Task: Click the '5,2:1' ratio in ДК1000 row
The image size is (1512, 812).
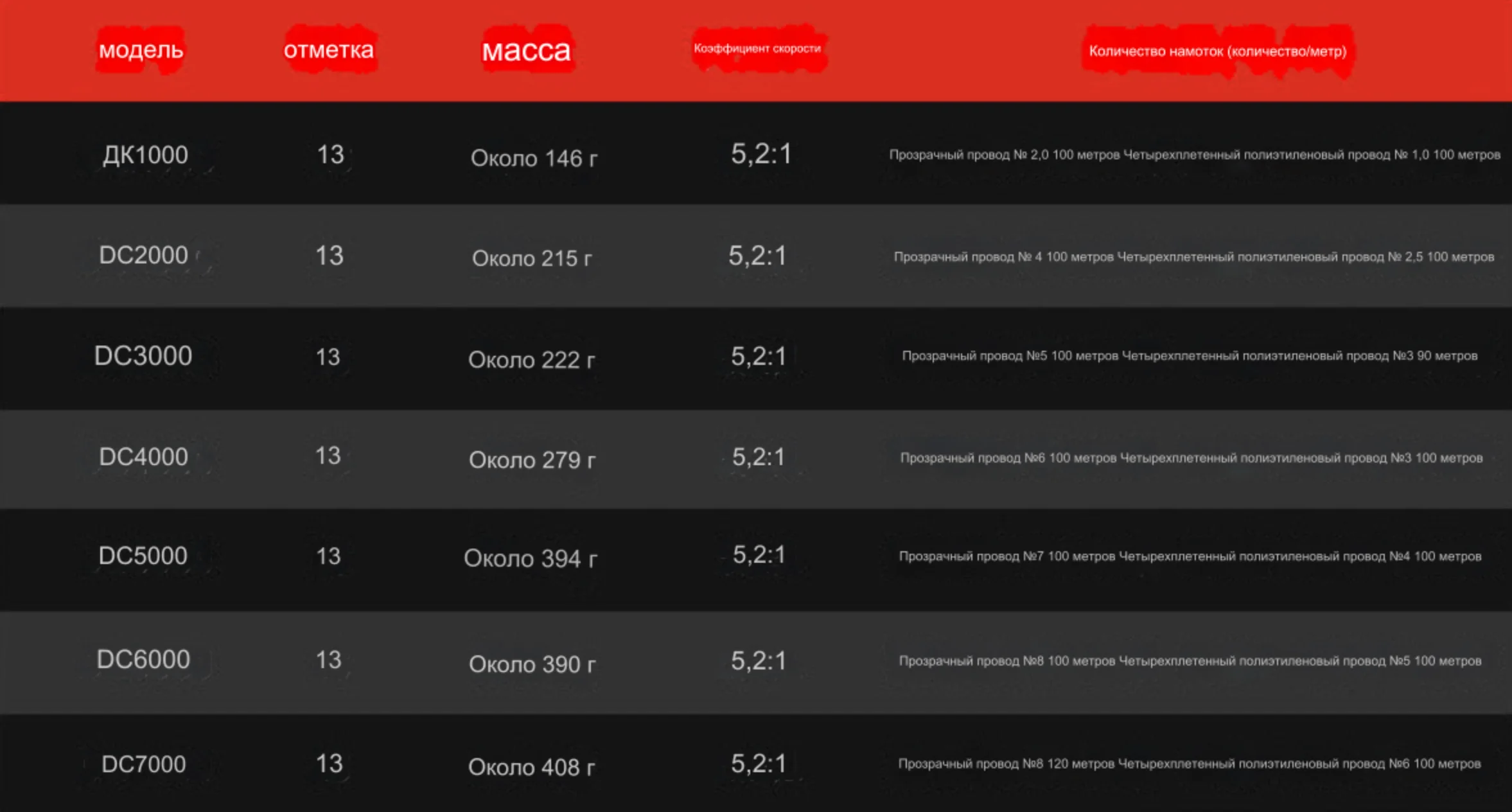Action: tap(761, 154)
